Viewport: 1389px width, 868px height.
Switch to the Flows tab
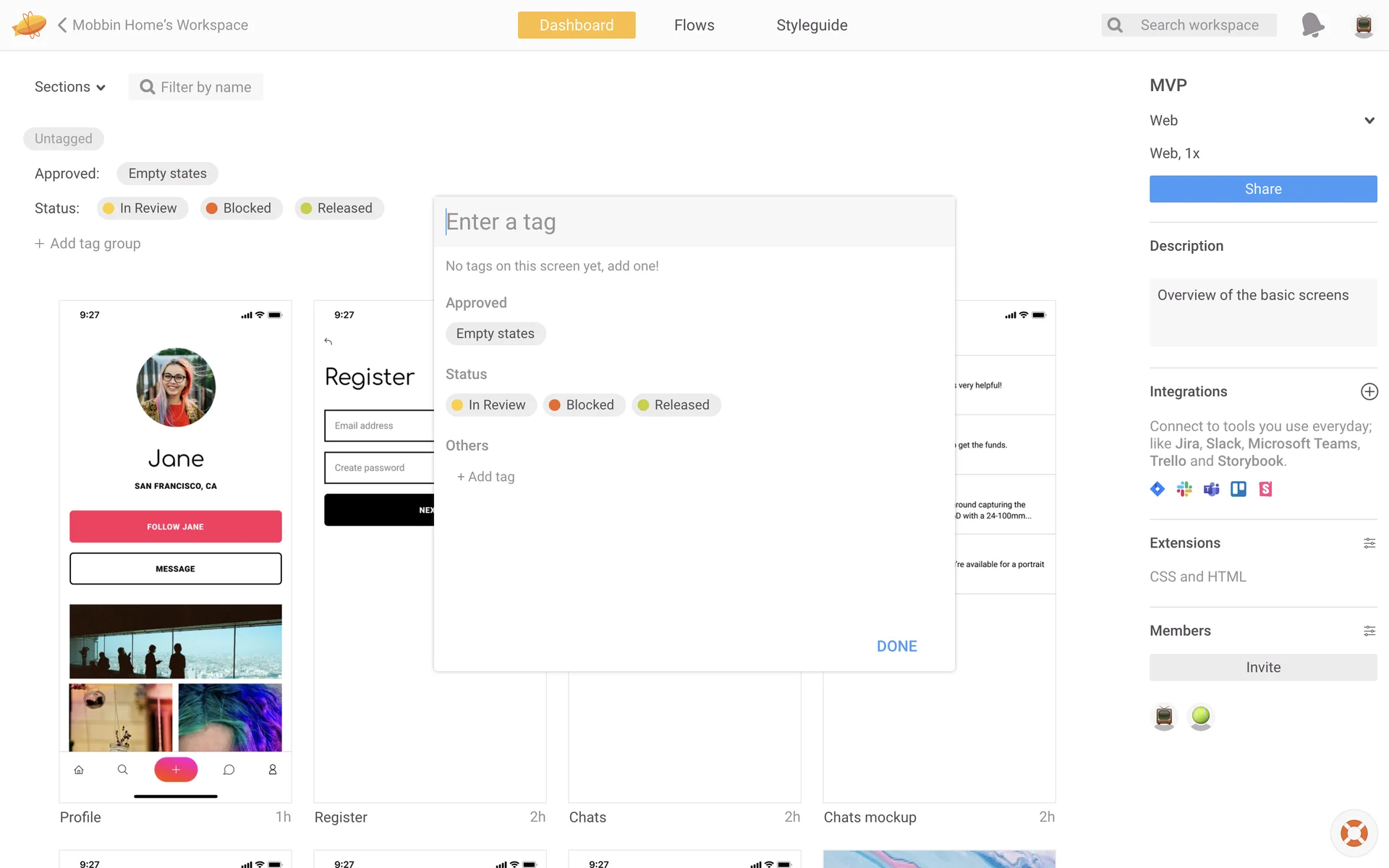(694, 25)
